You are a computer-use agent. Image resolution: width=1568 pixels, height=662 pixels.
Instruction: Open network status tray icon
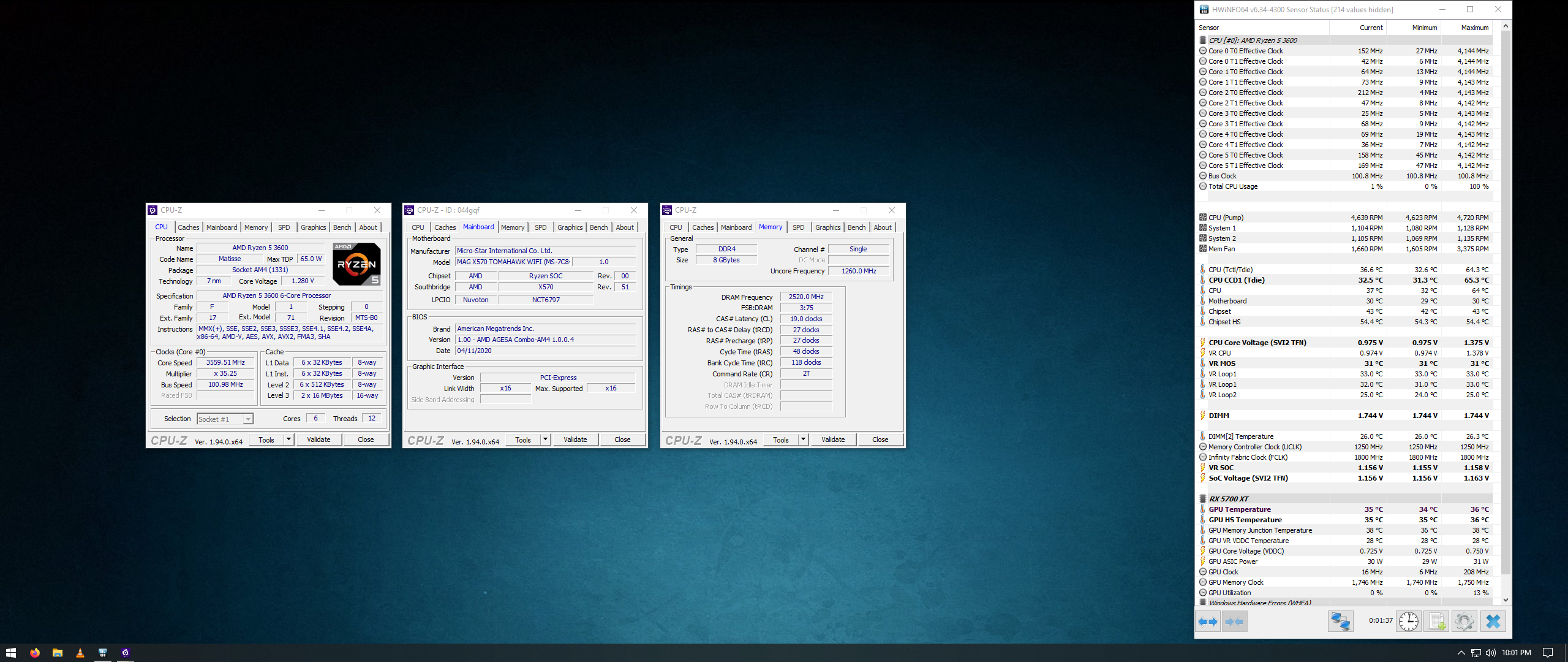coord(1476,653)
